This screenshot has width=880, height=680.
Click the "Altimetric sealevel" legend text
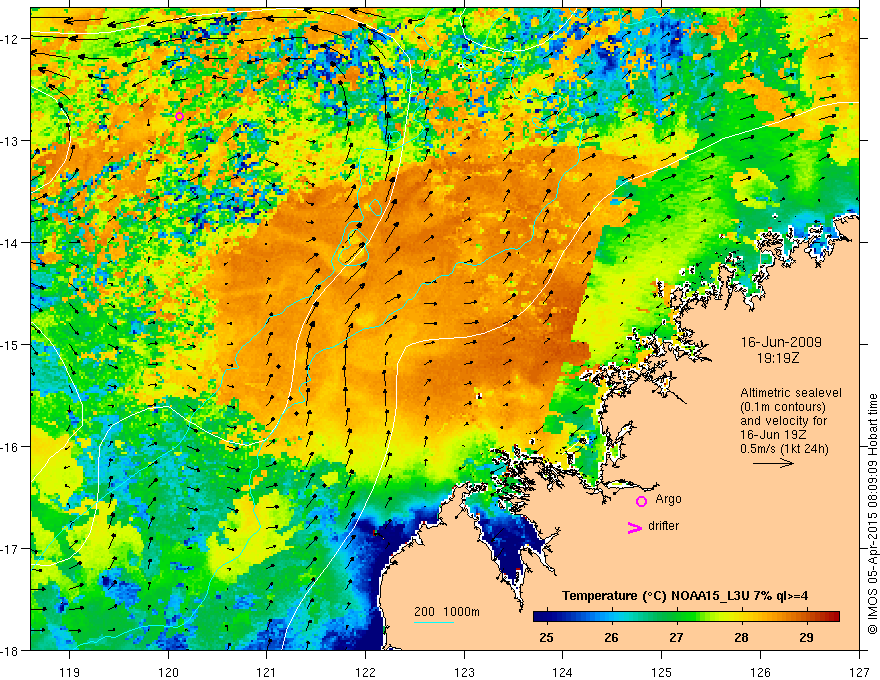[791, 393]
